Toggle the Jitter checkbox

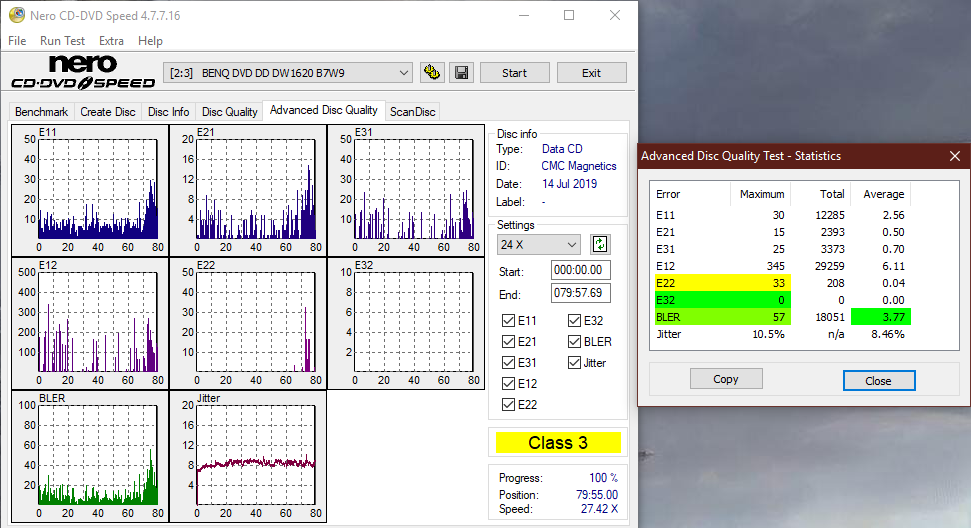(574, 363)
